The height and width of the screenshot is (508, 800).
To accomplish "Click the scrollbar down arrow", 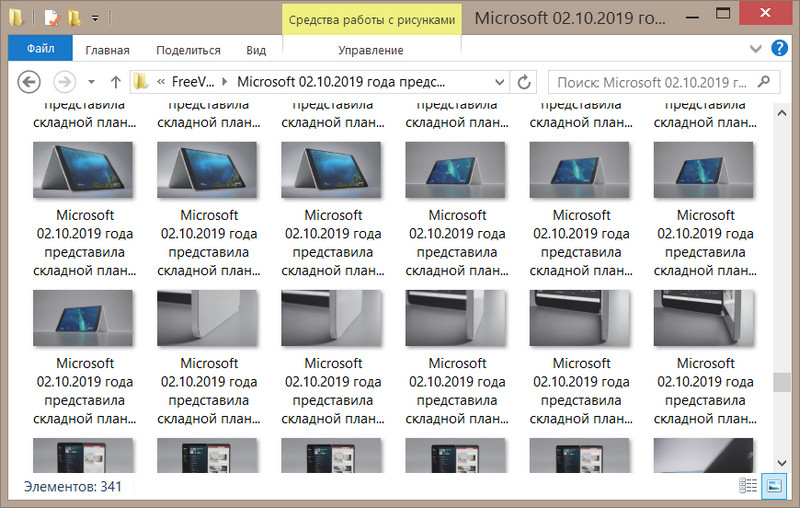I will click(782, 463).
